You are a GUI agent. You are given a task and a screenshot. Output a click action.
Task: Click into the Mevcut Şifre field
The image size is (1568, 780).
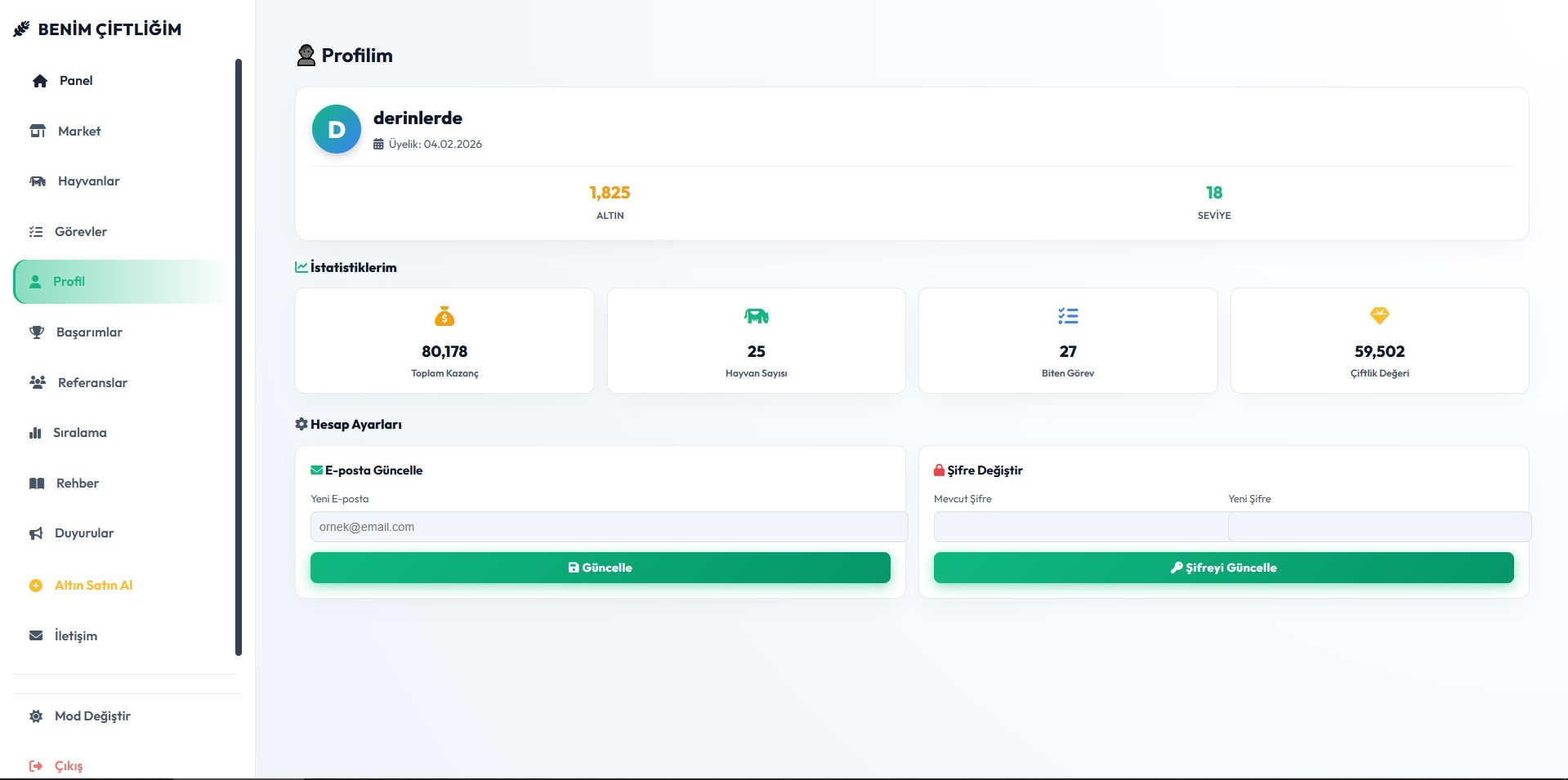[1080, 527]
